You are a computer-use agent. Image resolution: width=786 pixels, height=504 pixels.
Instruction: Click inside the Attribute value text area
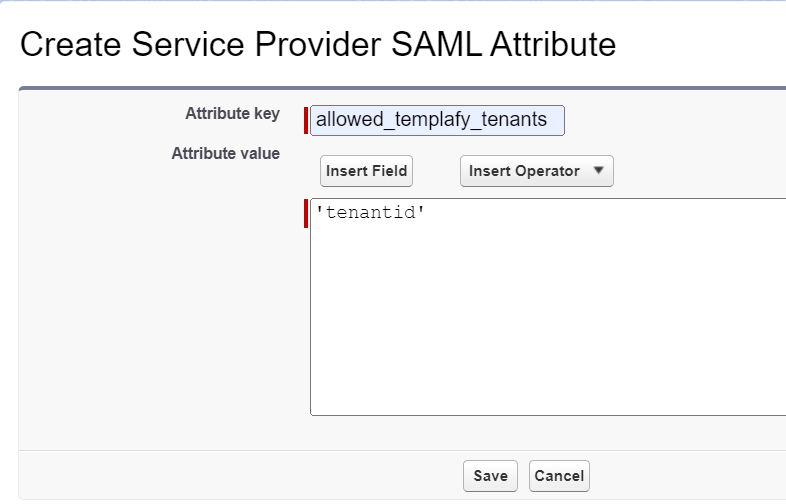[548, 307]
